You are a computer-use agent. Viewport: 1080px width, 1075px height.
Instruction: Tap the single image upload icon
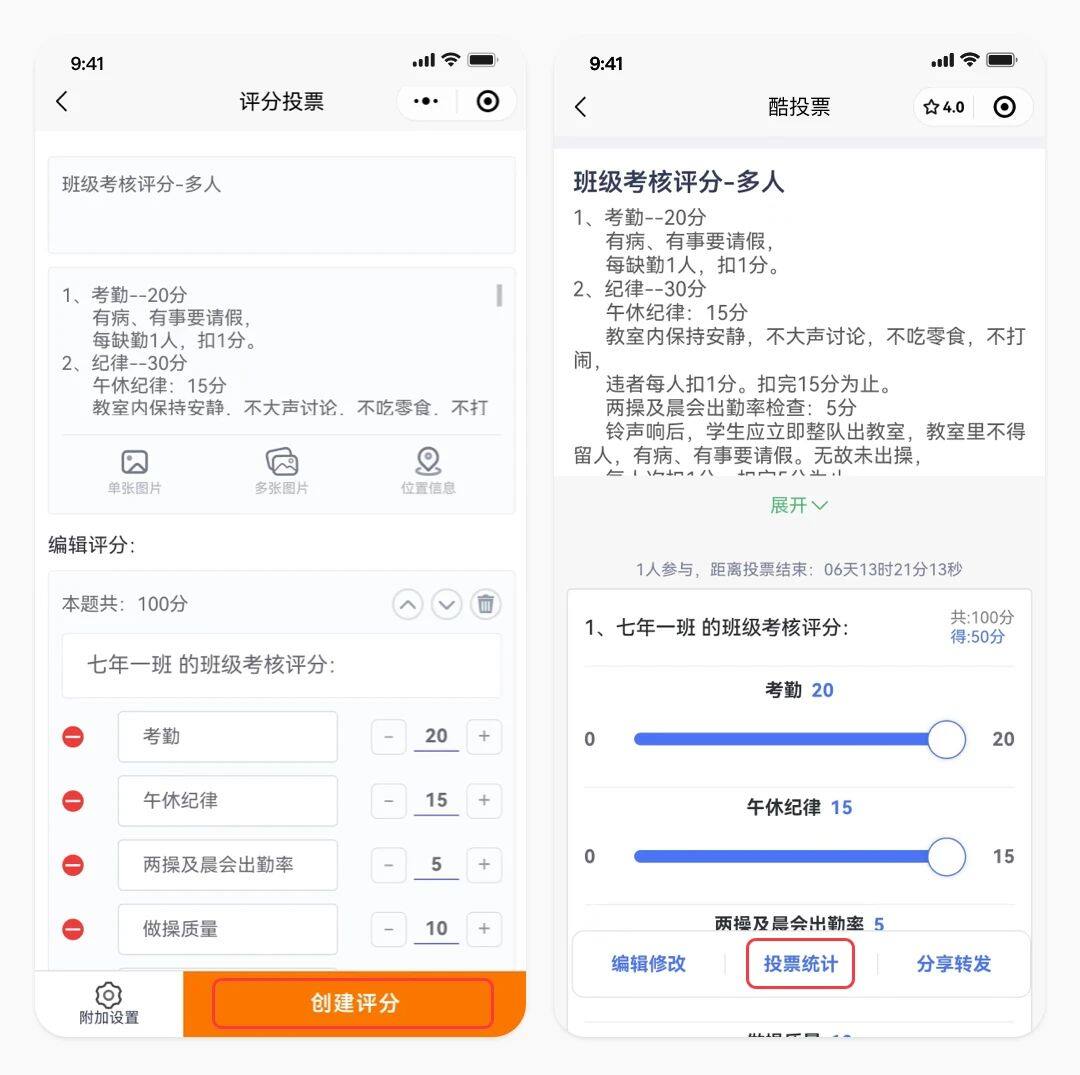pos(134,461)
